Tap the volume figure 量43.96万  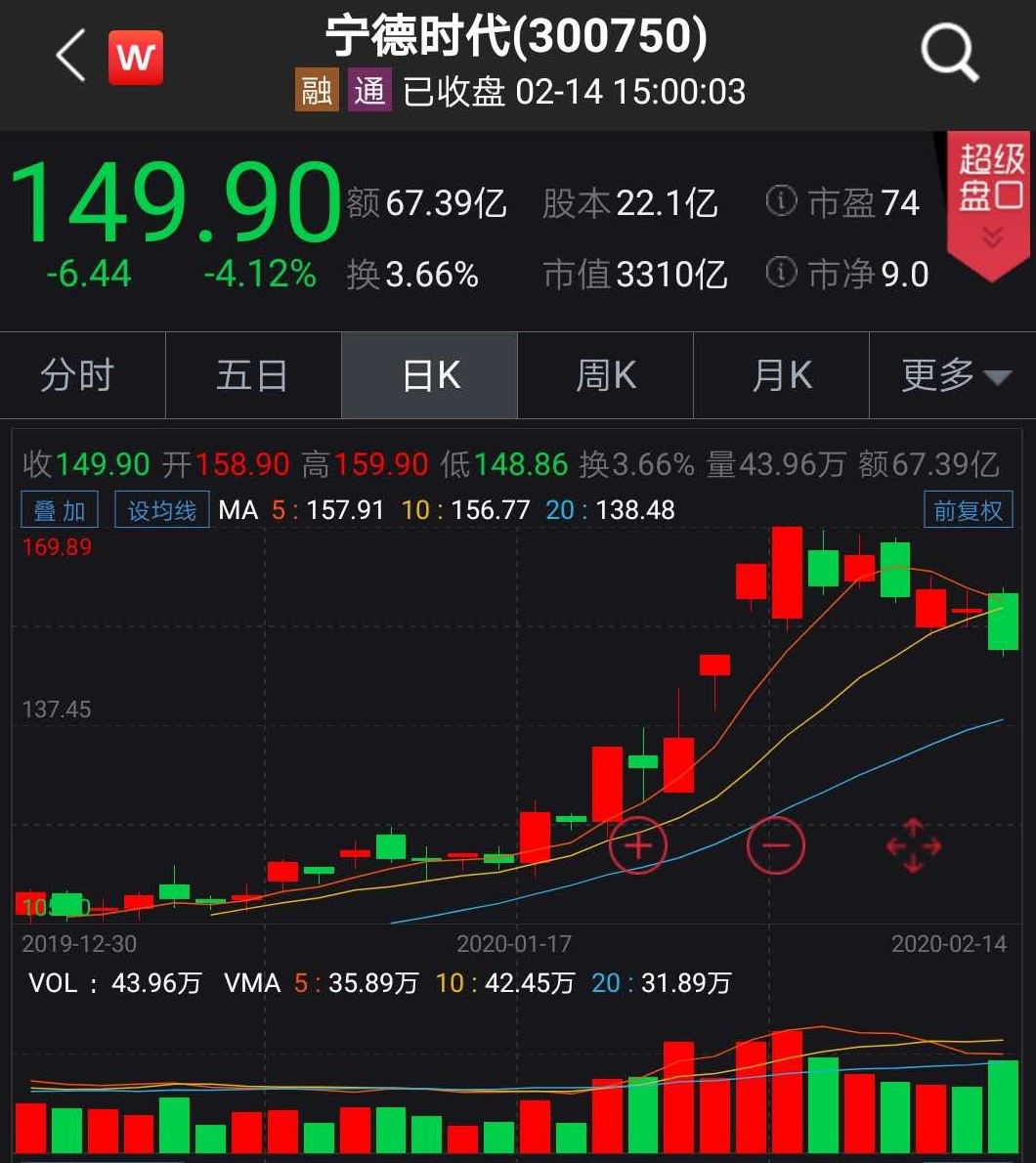tap(776, 465)
